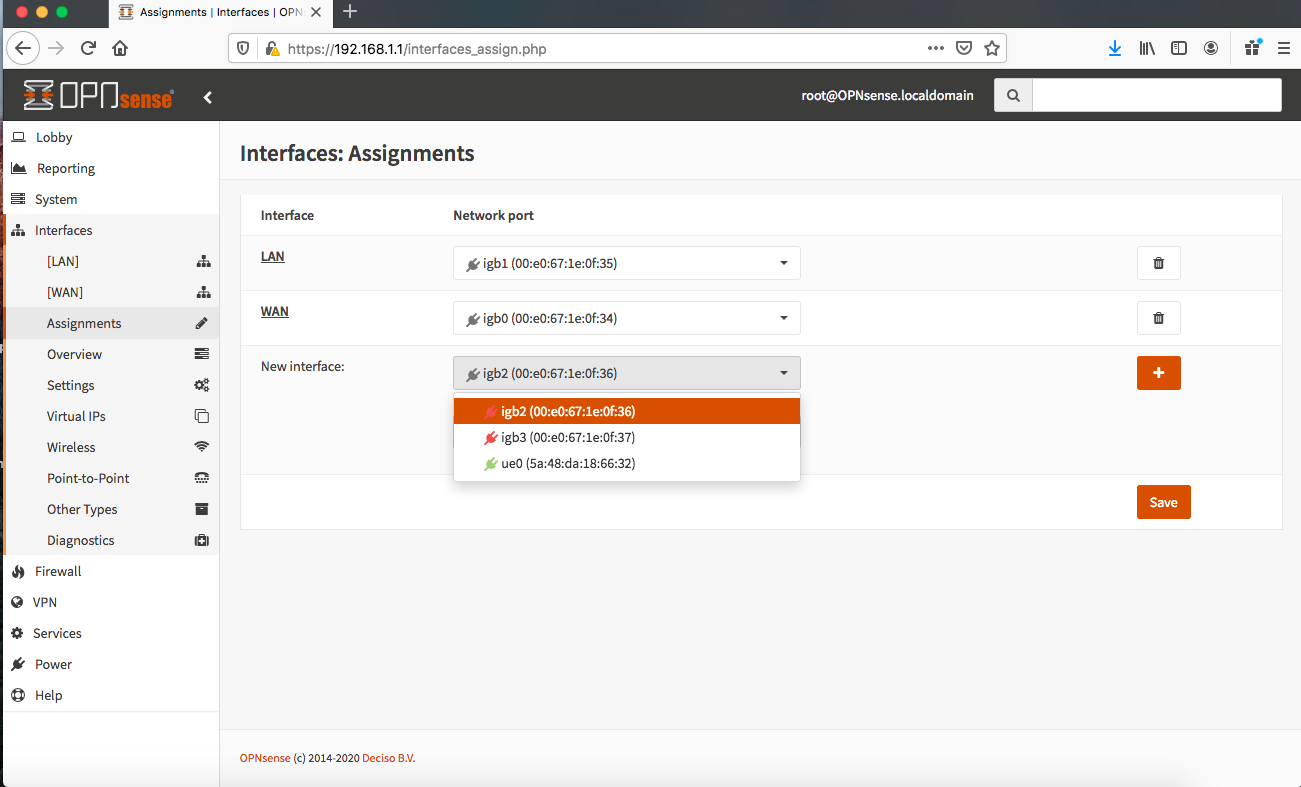Open Overview under Interfaces
The height and width of the screenshot is (787, 1301).
tap(110, 354)
